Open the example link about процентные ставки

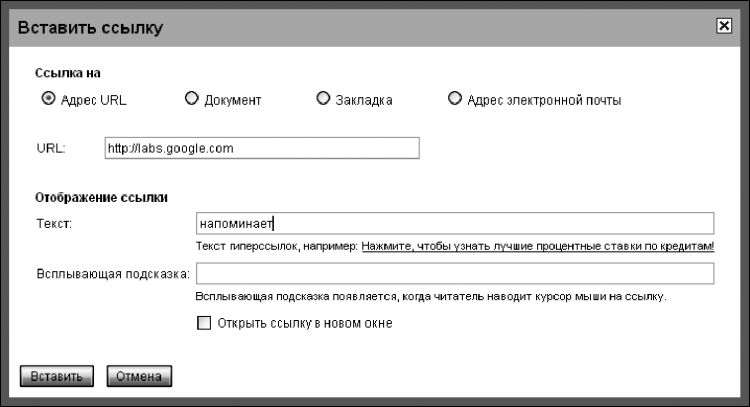click(x=537, y=246)
